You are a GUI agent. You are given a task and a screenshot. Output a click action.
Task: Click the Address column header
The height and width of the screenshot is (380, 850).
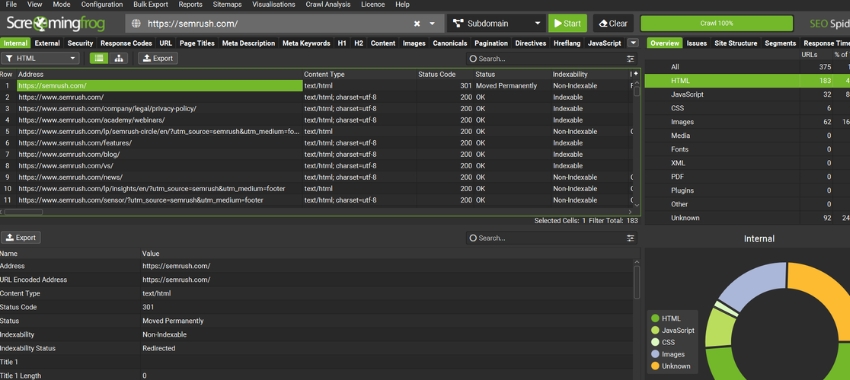coord(159,74)
